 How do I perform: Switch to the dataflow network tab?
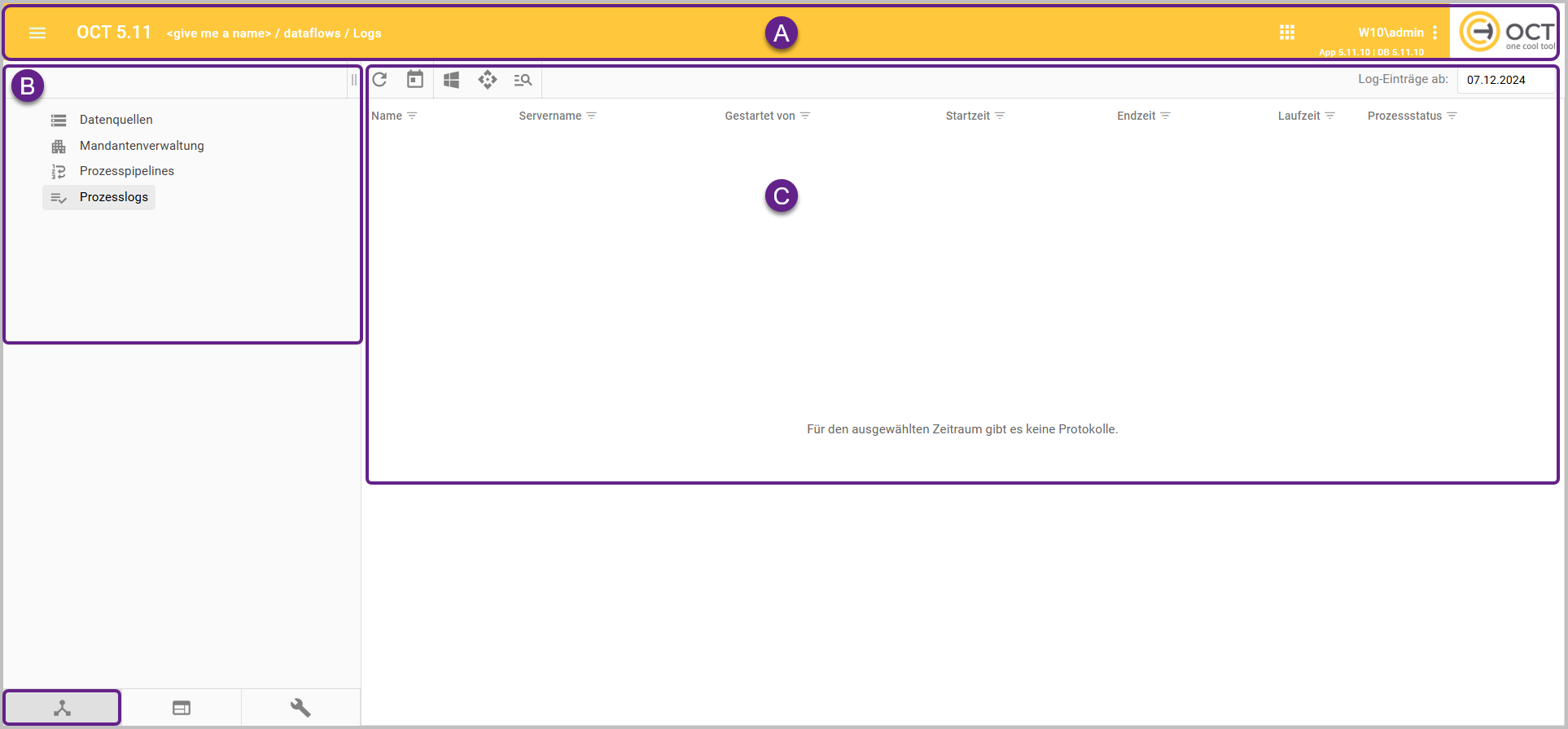pos(63,708)
